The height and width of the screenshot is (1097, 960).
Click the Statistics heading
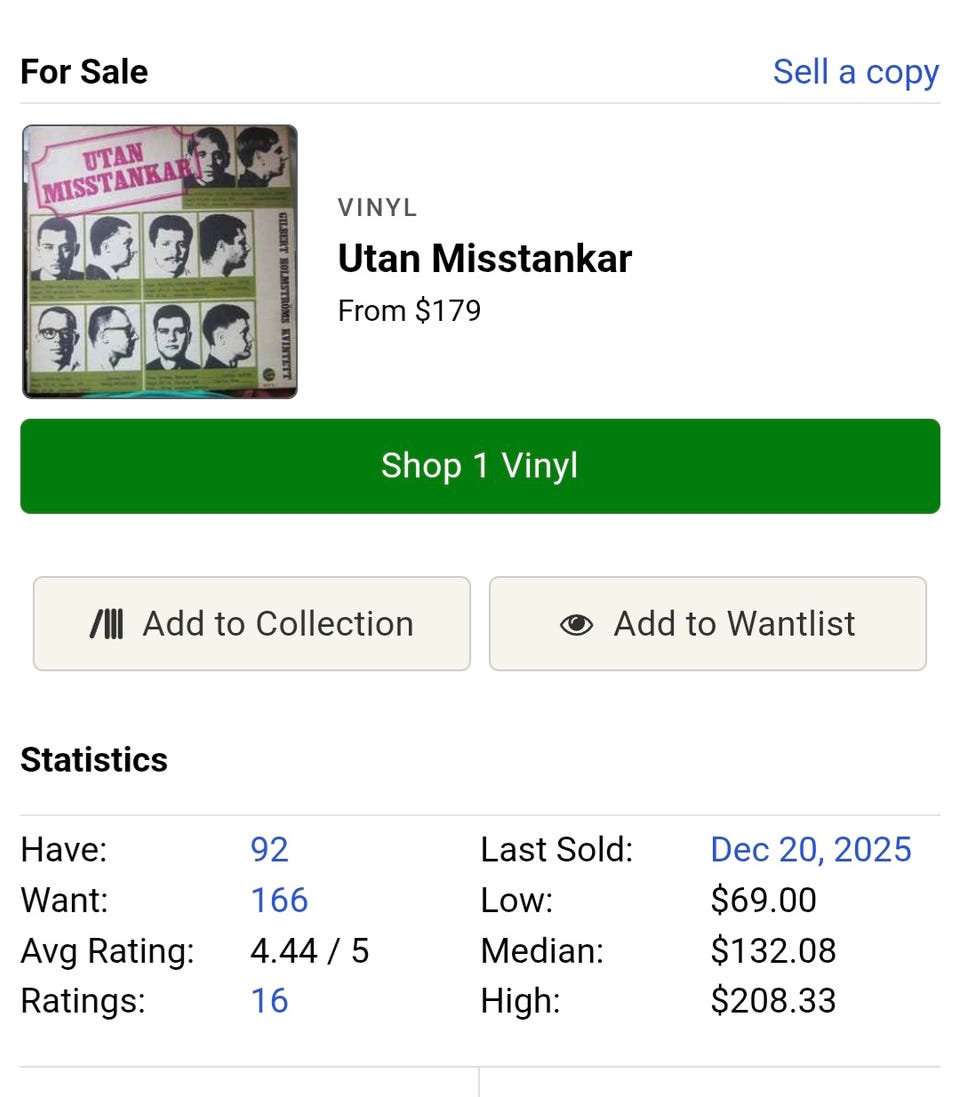[94, 760]
